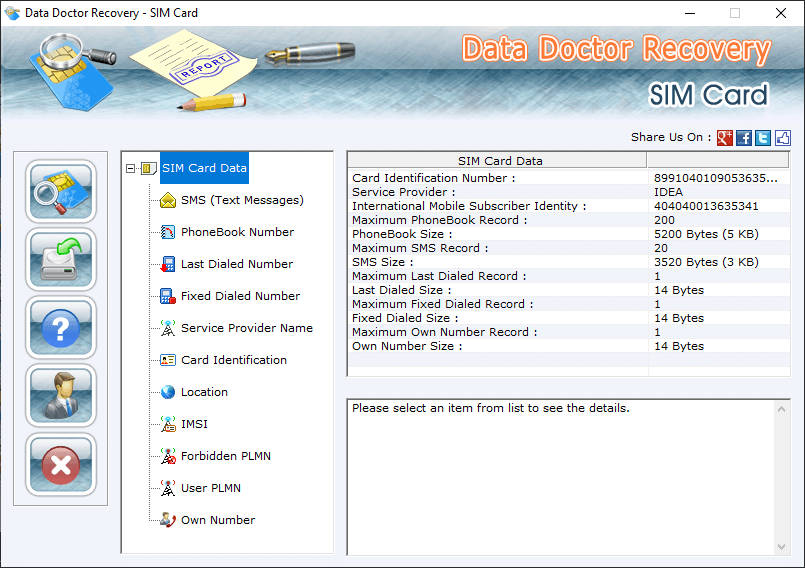Select the Fixed Dialed Size row
Screen dimensions: 805x568
[x=569, y=318]
